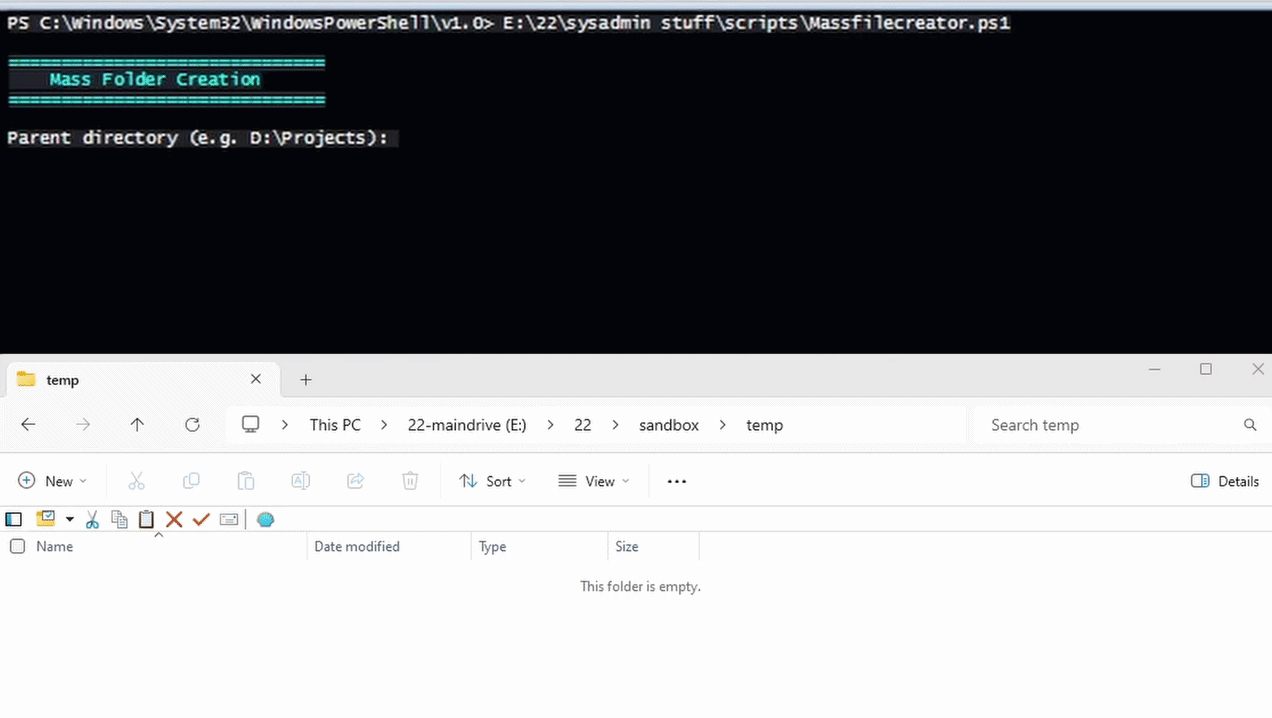The width and height of the screenshot is (1272, 718).
Task: Add a new File Explorer tab
Action: pyautogui.click(x=306, y=380)
